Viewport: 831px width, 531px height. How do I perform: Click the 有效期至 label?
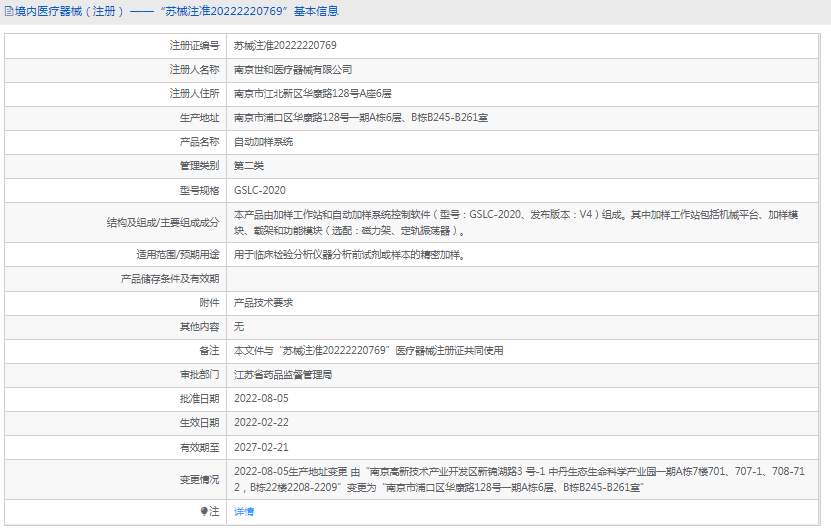(199, 447)
